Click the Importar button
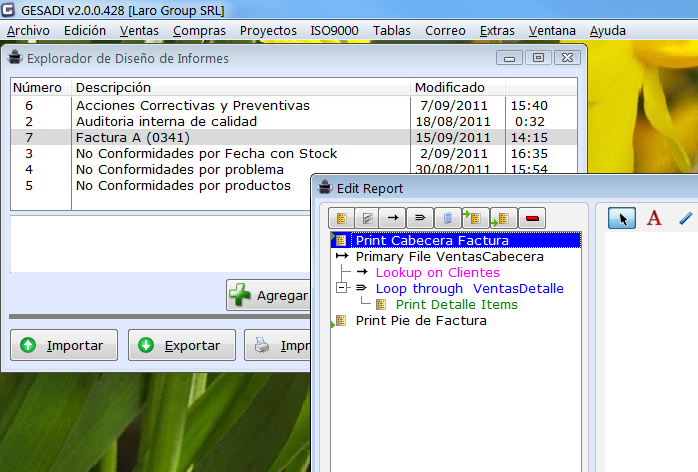Image resolution: width=698 pixels, height=472 pixels. click(64, 345)
